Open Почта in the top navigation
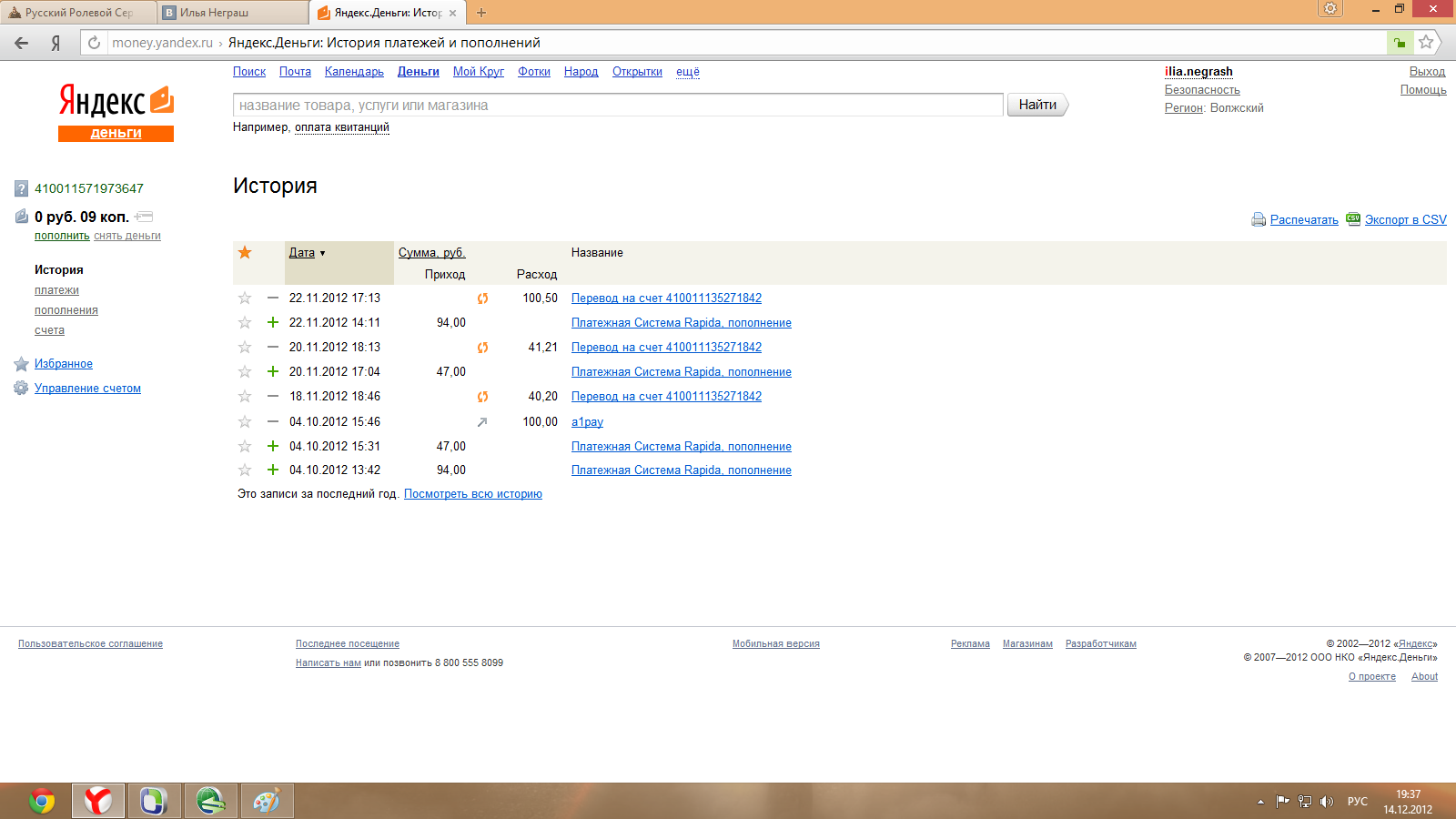Screen dimensions: 1456x819 click(x=295, y=71)
